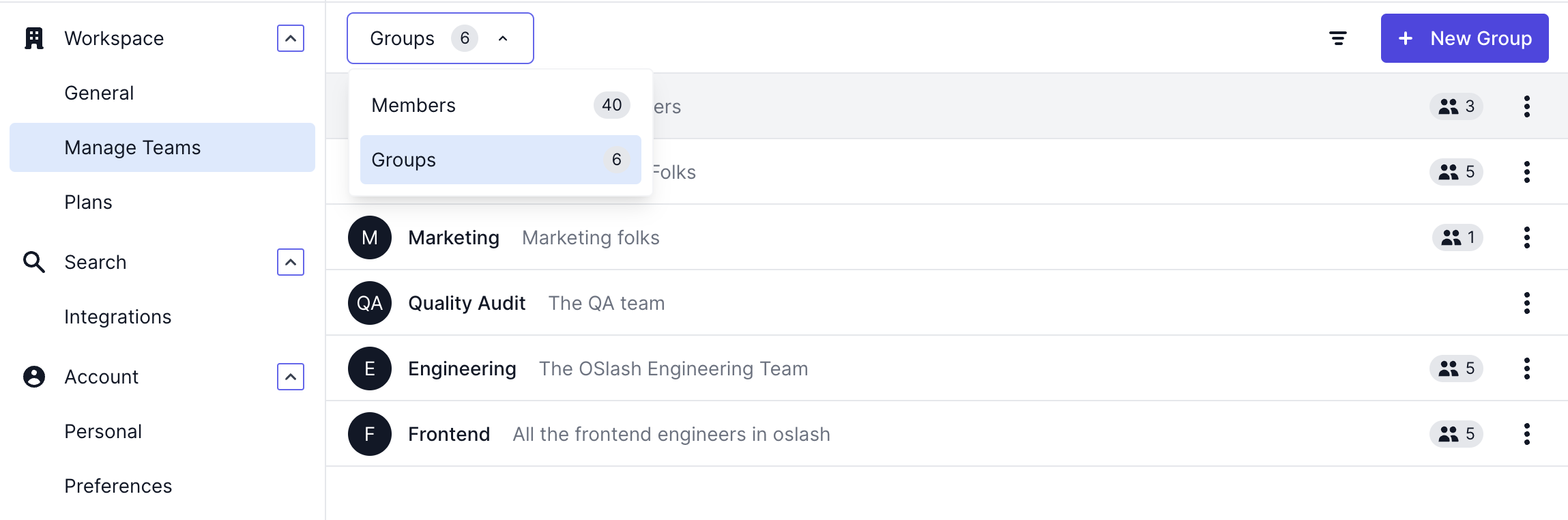Close the Groups dropdown selector
Viewport: 1568px width, 520px height.
440,38
